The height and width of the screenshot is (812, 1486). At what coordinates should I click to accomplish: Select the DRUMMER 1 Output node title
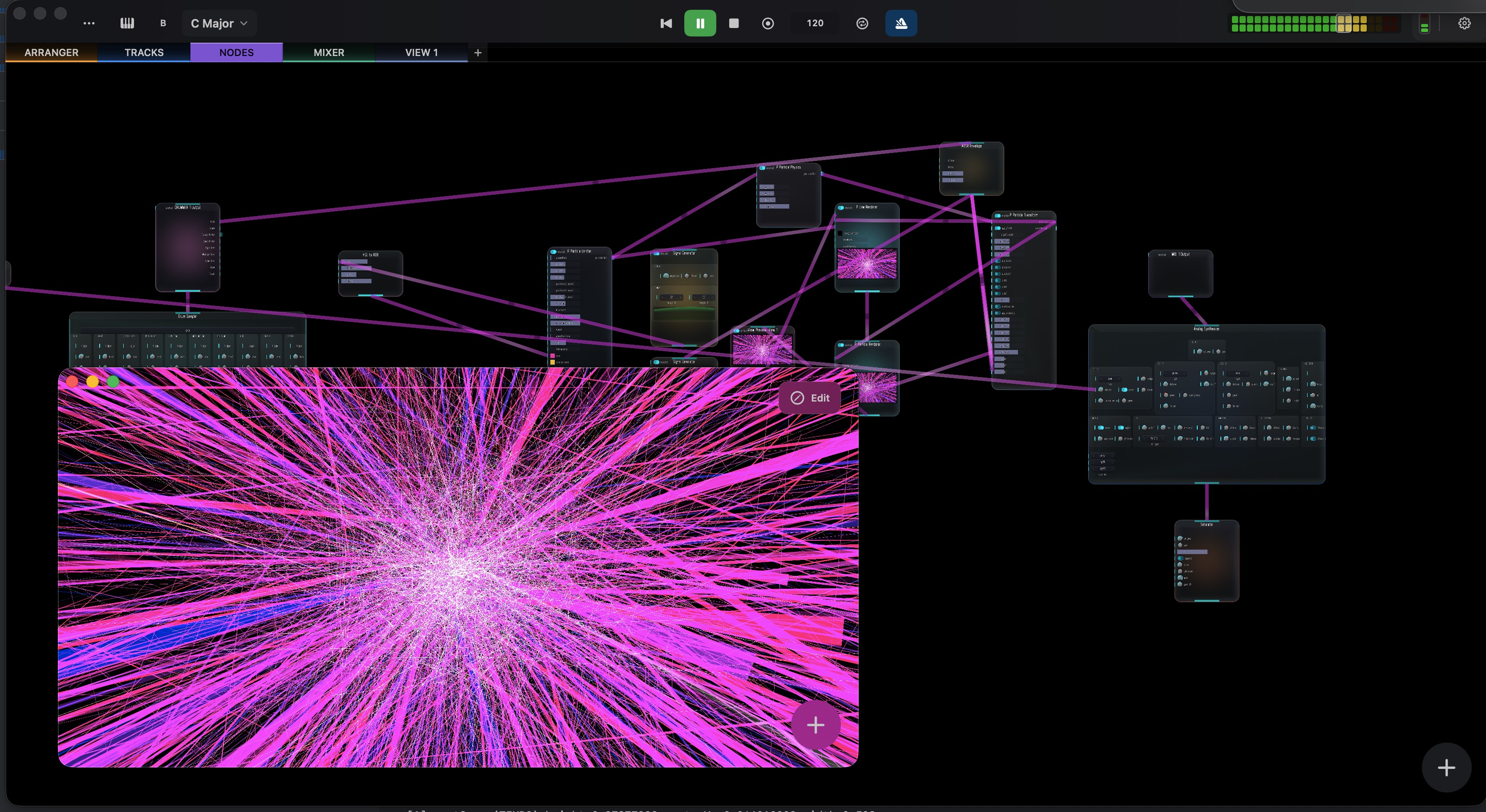click(x=187, y=207)
